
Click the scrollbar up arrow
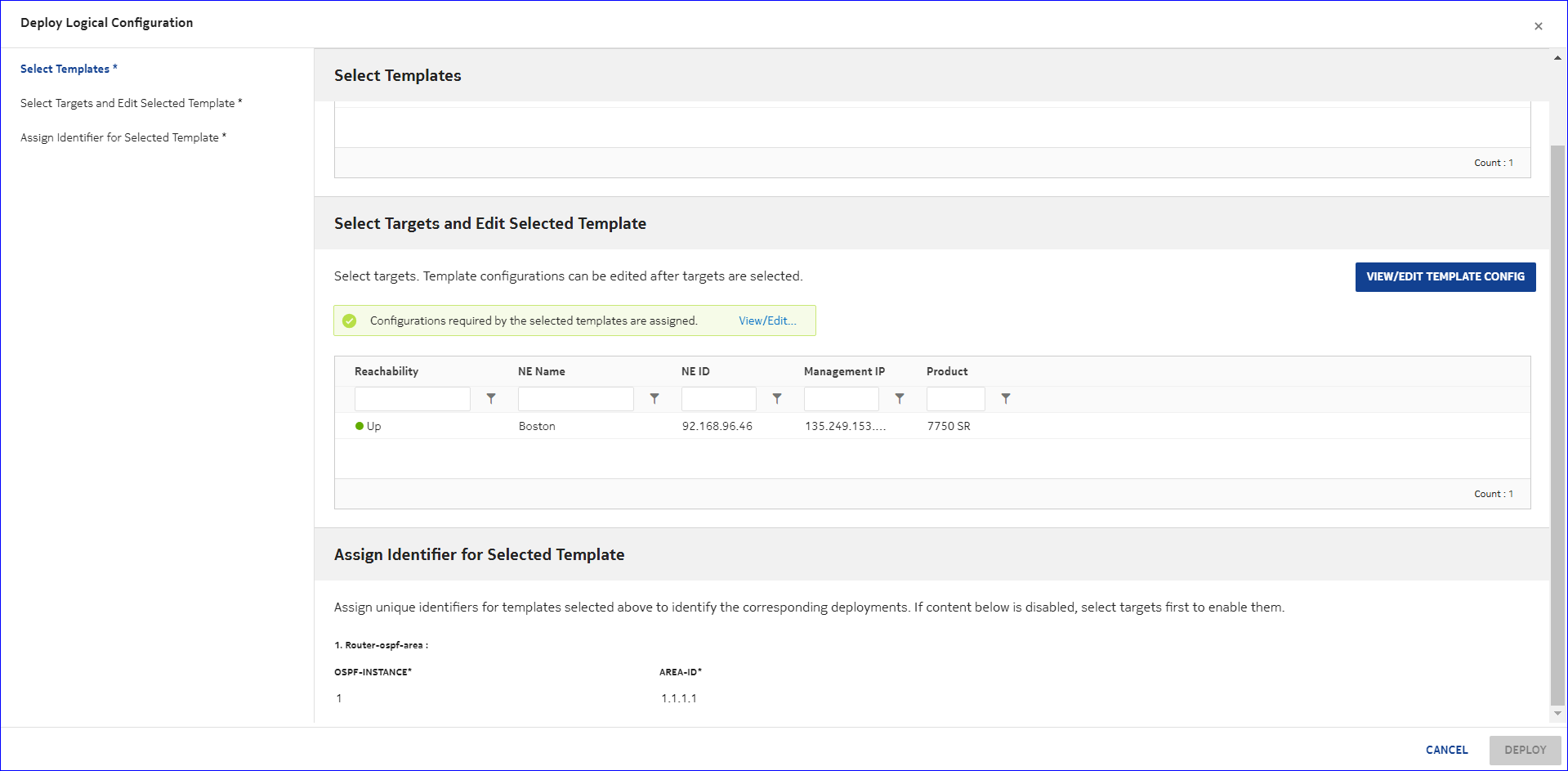coord(1557,58)
